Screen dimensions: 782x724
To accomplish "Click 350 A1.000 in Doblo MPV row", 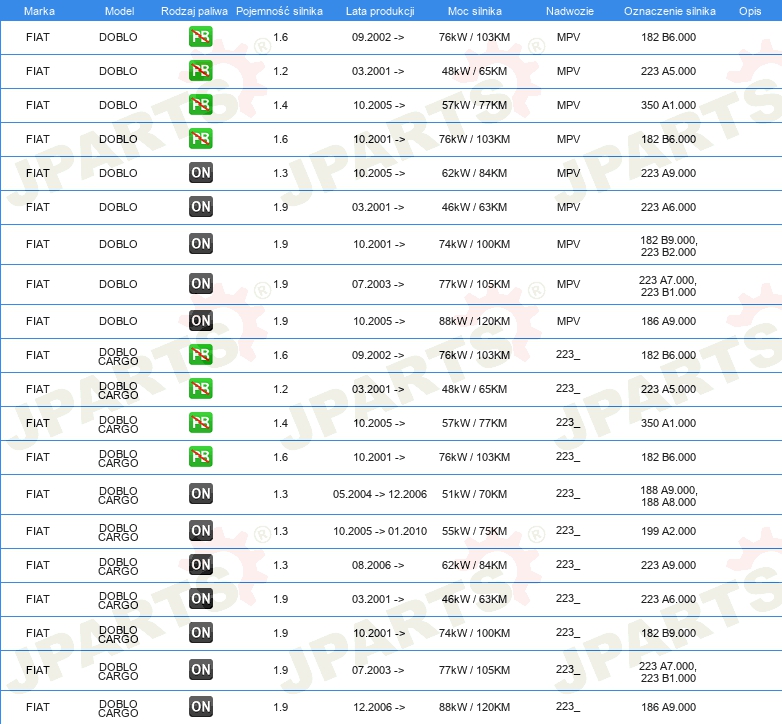I will [668, 105].
